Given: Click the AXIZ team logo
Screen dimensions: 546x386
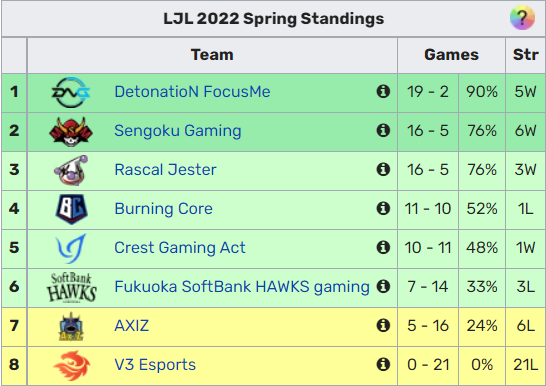Looking at the screenshot, I should 71,326.
